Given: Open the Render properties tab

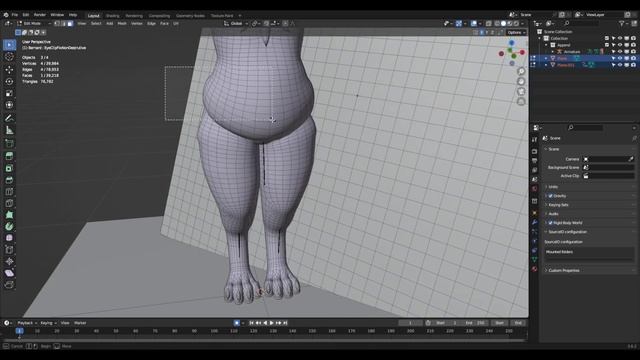Looking at the screenshot, I should coord(534,151).
